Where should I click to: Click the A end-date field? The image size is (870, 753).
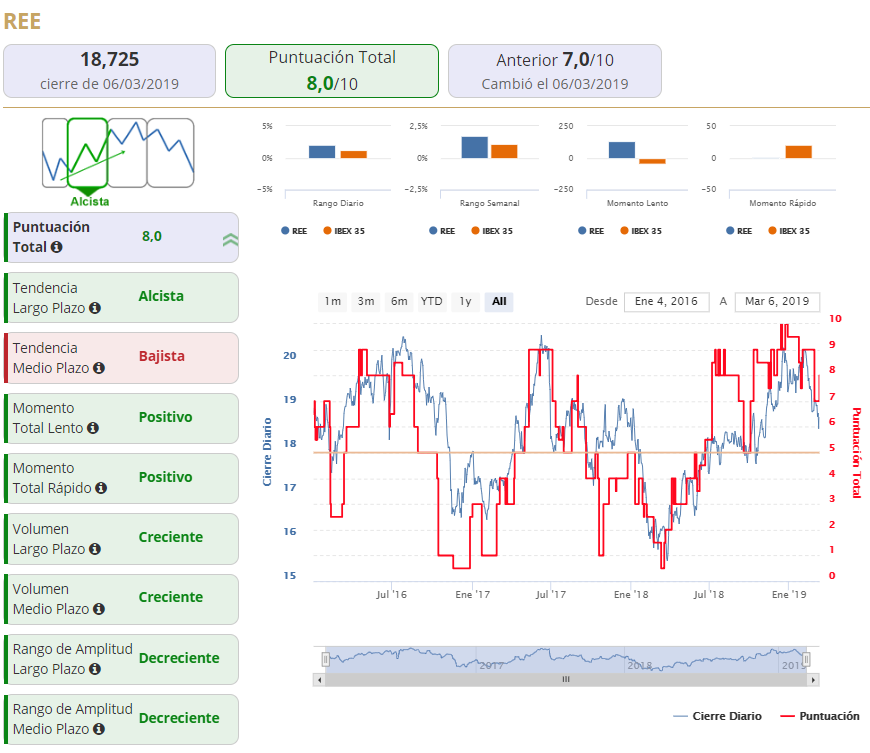tap(777, 301)
